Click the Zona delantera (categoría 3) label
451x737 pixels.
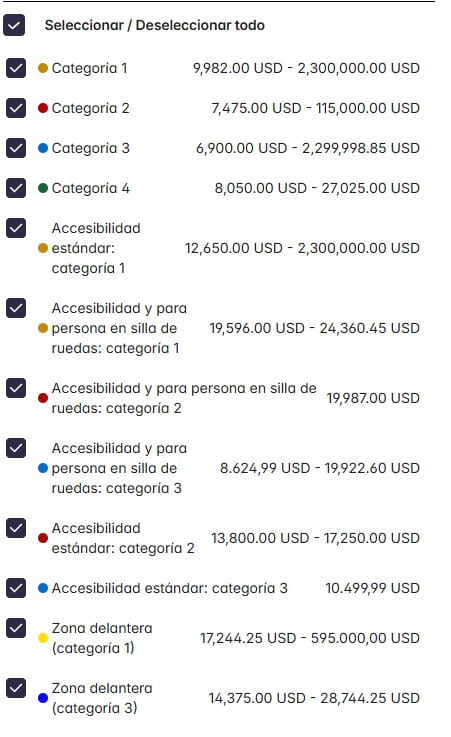pyautogui.click(x=102, y=698)
